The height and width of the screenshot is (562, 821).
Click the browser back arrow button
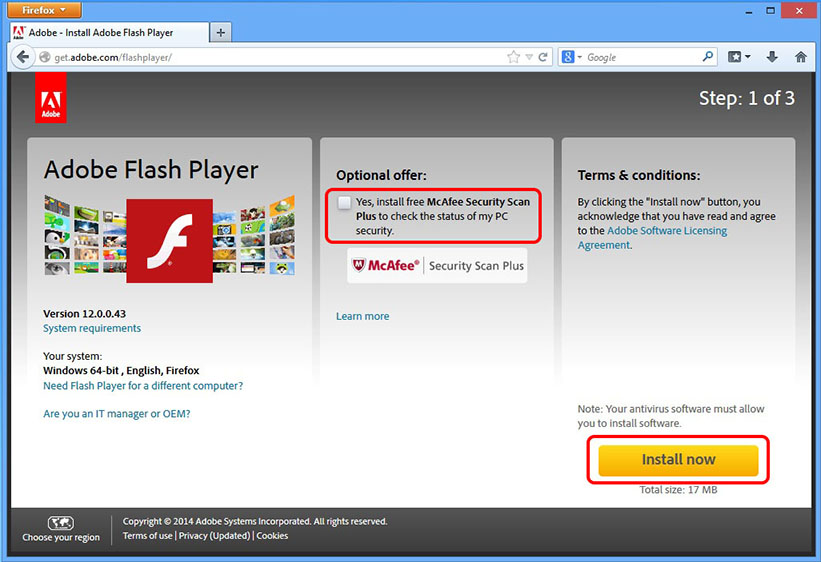23,57
